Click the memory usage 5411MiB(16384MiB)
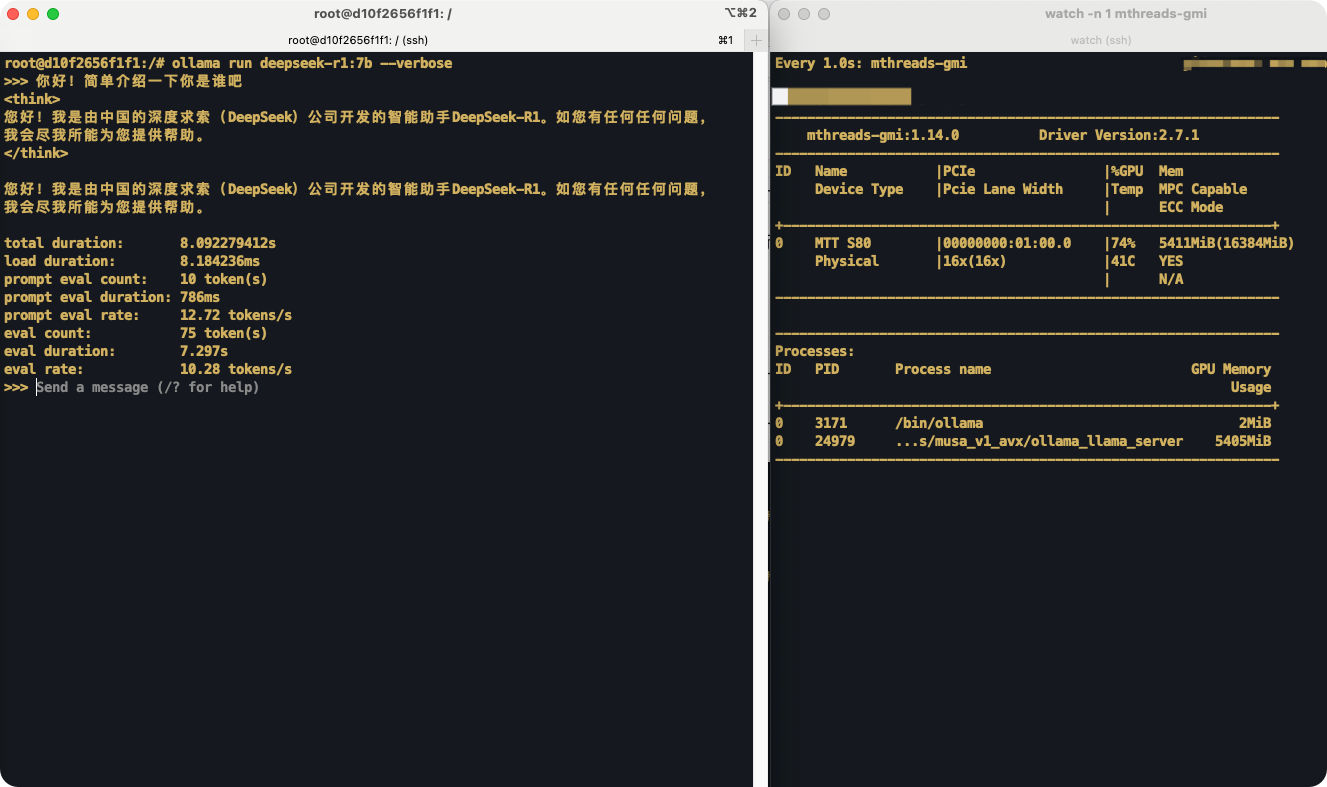 click(x=1227, y=243)
